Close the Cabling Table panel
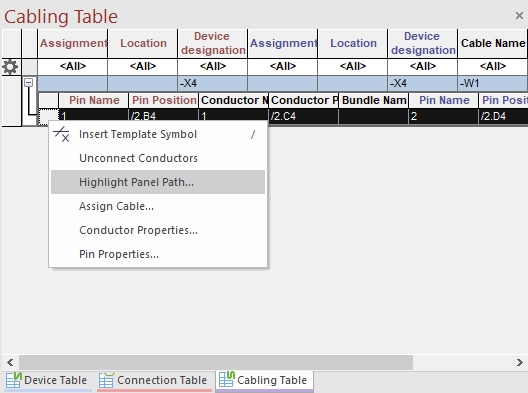Viewport: 528px width, 393px height. 519,15
